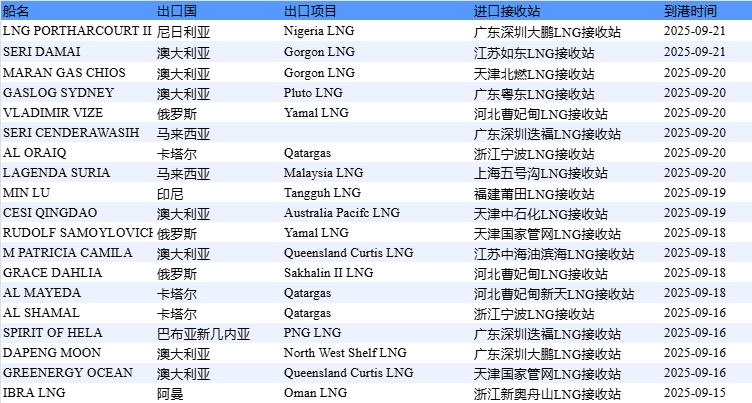Click 俄罗斯 in the VLADIMIR VIZE row
The height and width of the screenshot is (403, 752).
click(176, 114)
